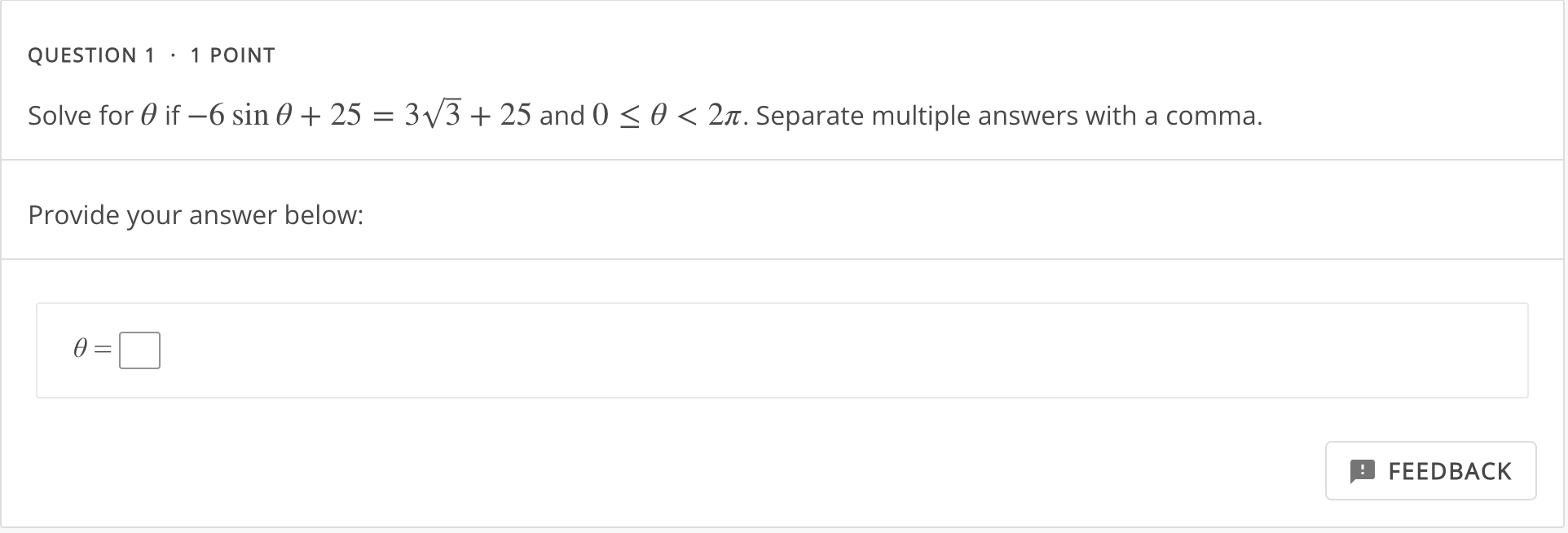Click the equals sign beside theta

(x=102, y=350)
